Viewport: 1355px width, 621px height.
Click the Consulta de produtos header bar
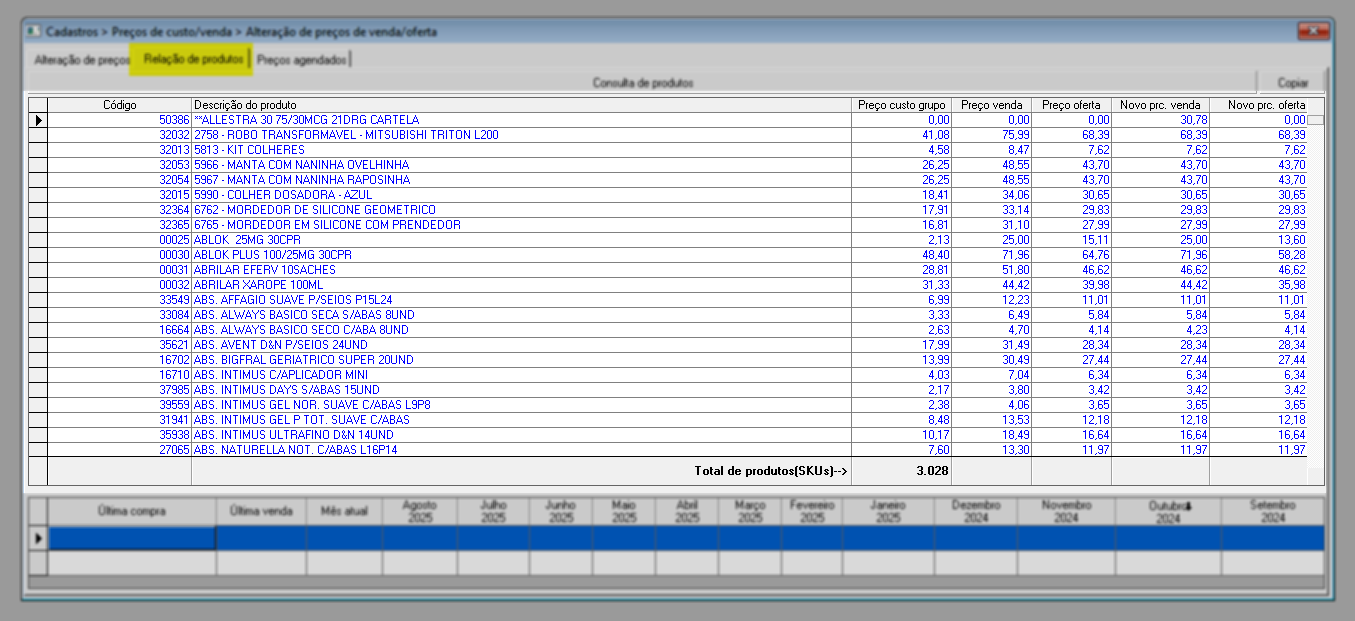coord(642,83)
